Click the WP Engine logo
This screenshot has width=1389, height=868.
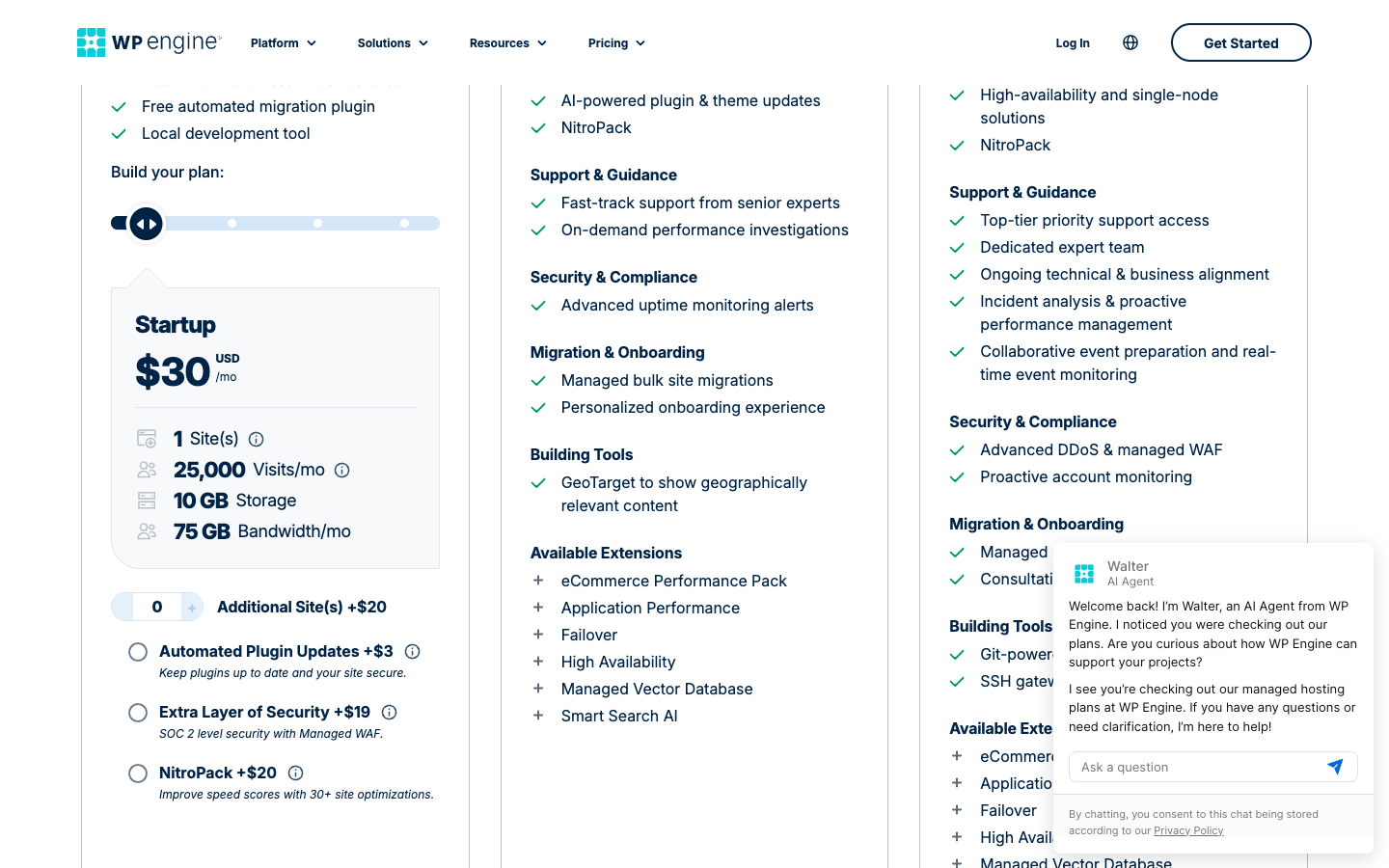(x=150, y=42)
